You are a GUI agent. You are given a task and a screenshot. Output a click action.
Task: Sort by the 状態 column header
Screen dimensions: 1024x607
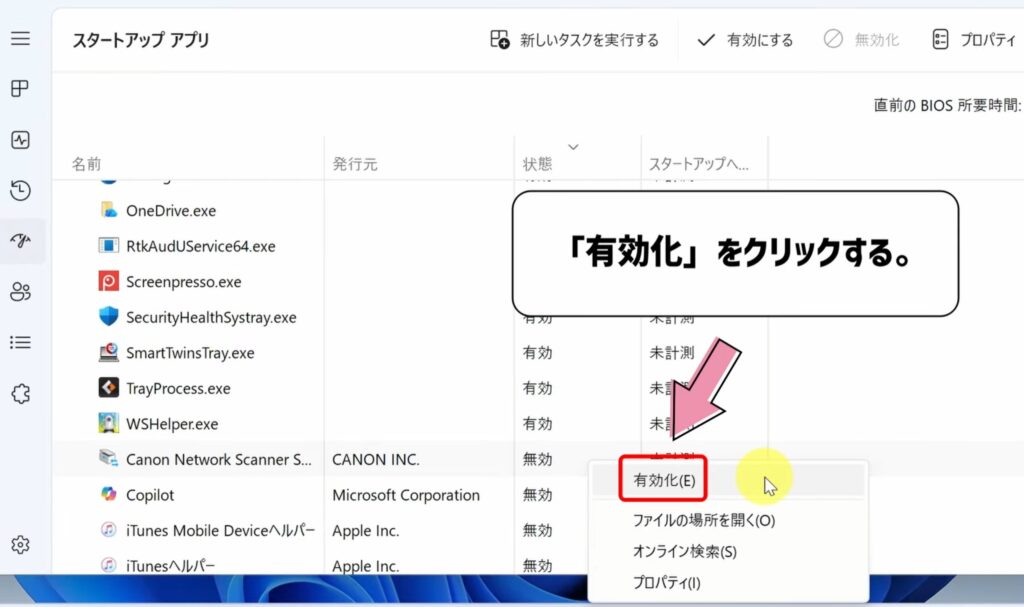click(x=537, y=164)
